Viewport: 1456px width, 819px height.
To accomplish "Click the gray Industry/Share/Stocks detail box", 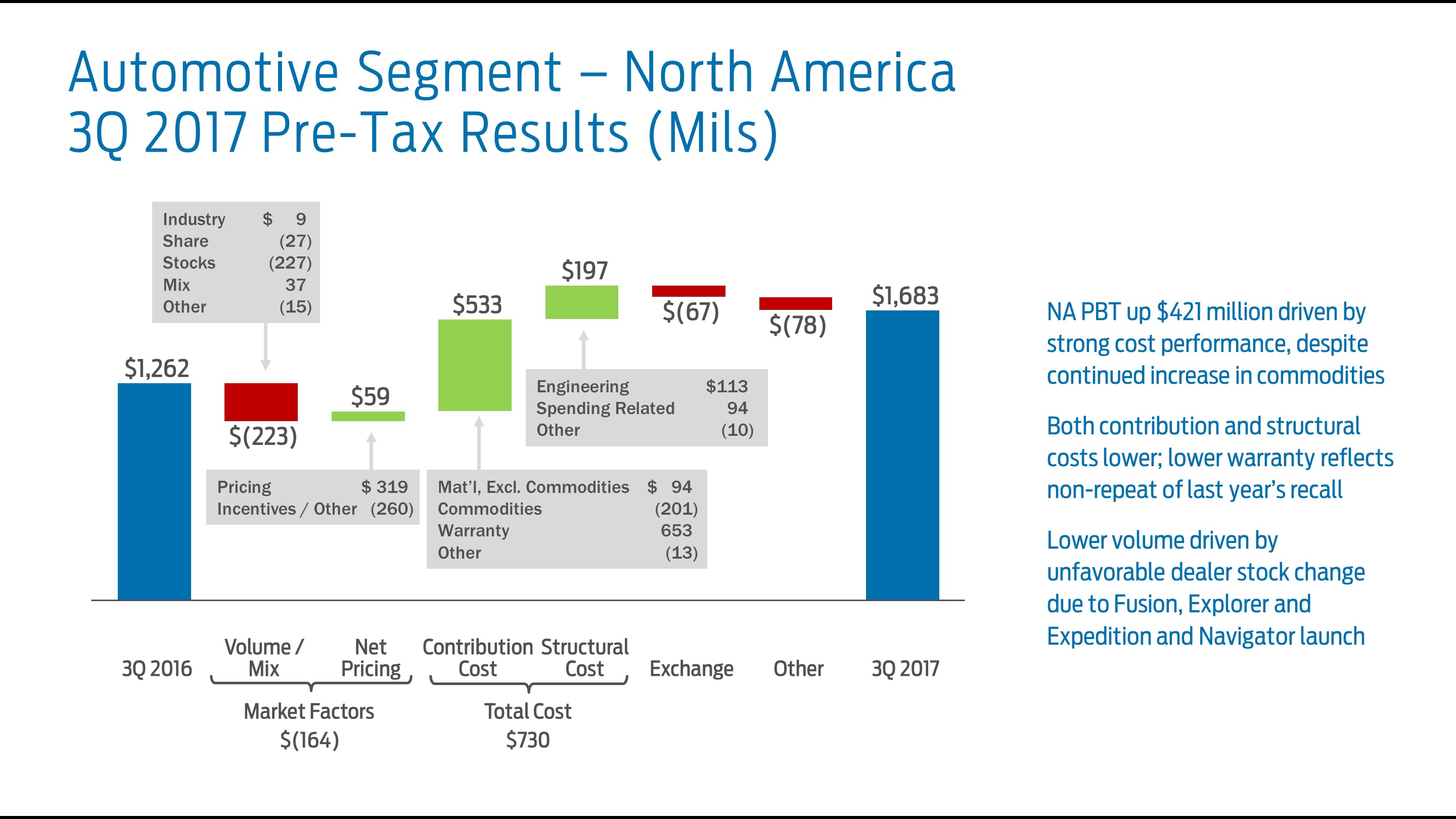I will pyautogui.click(x=238, y=263).
